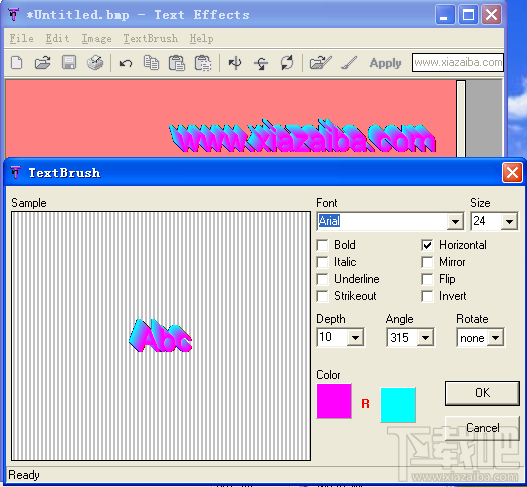This screenshot has width=527, height=487.
Task: Click the Print toolbar icon
Action: (x=95, y=63)
